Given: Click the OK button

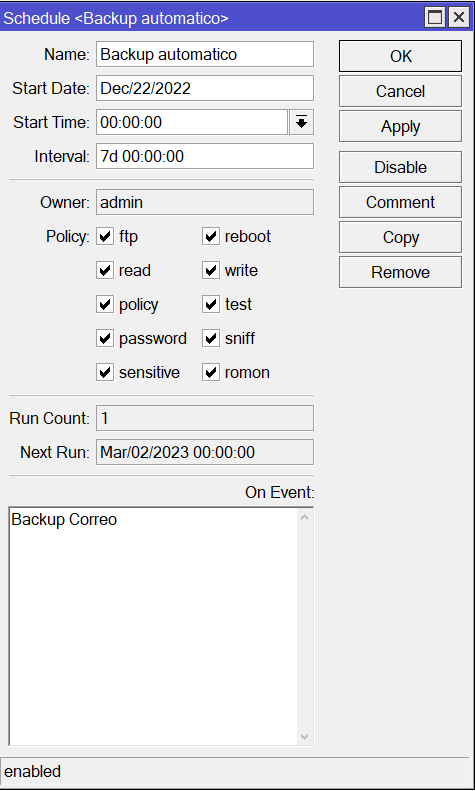Looking at the screenshot, I should (400, 56).
